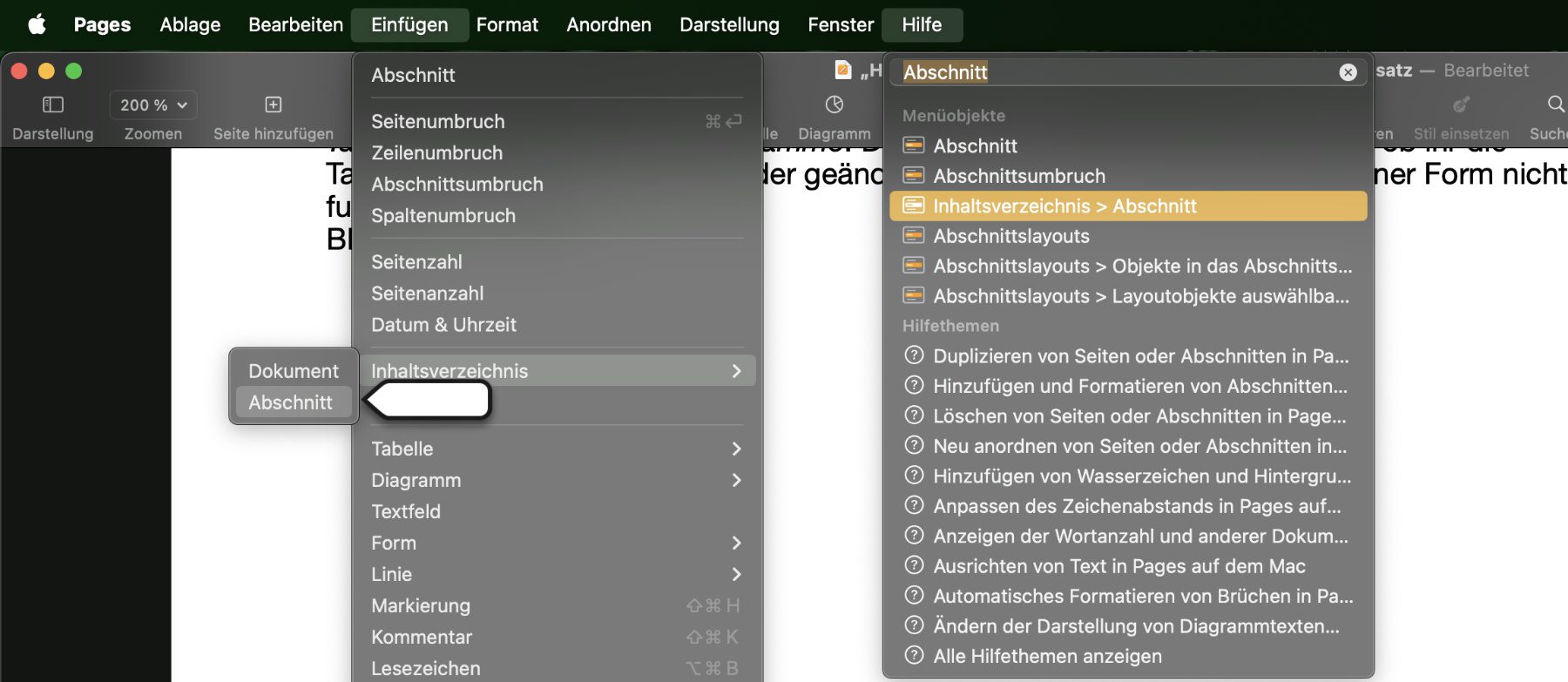Image resolution: width=1568 pixels, height=682 pixels.
Task: Open the Format menu
Action: pyautogui.click(x=507, y=24)
